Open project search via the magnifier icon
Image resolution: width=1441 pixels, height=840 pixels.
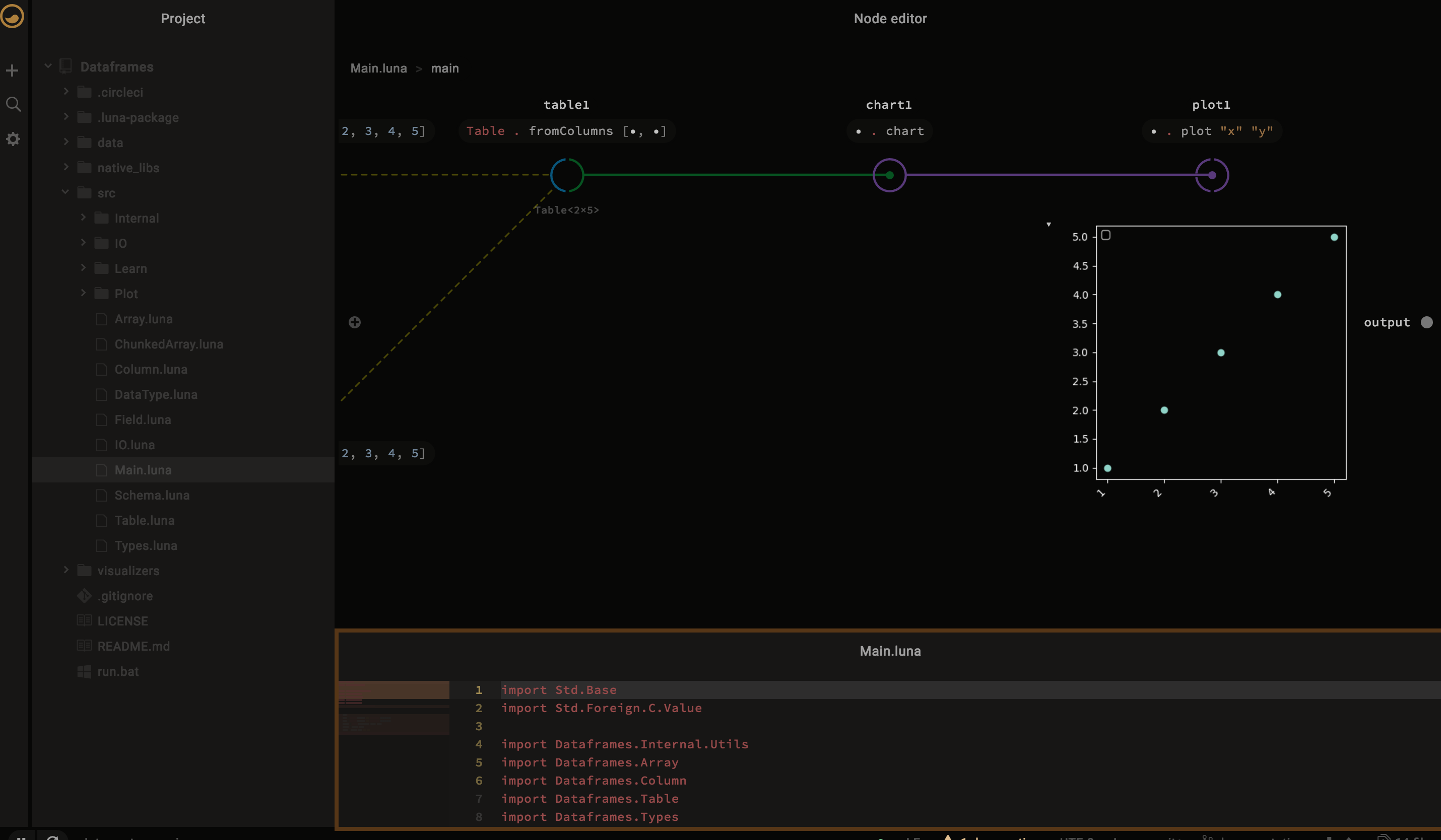[x=13, y=104]
